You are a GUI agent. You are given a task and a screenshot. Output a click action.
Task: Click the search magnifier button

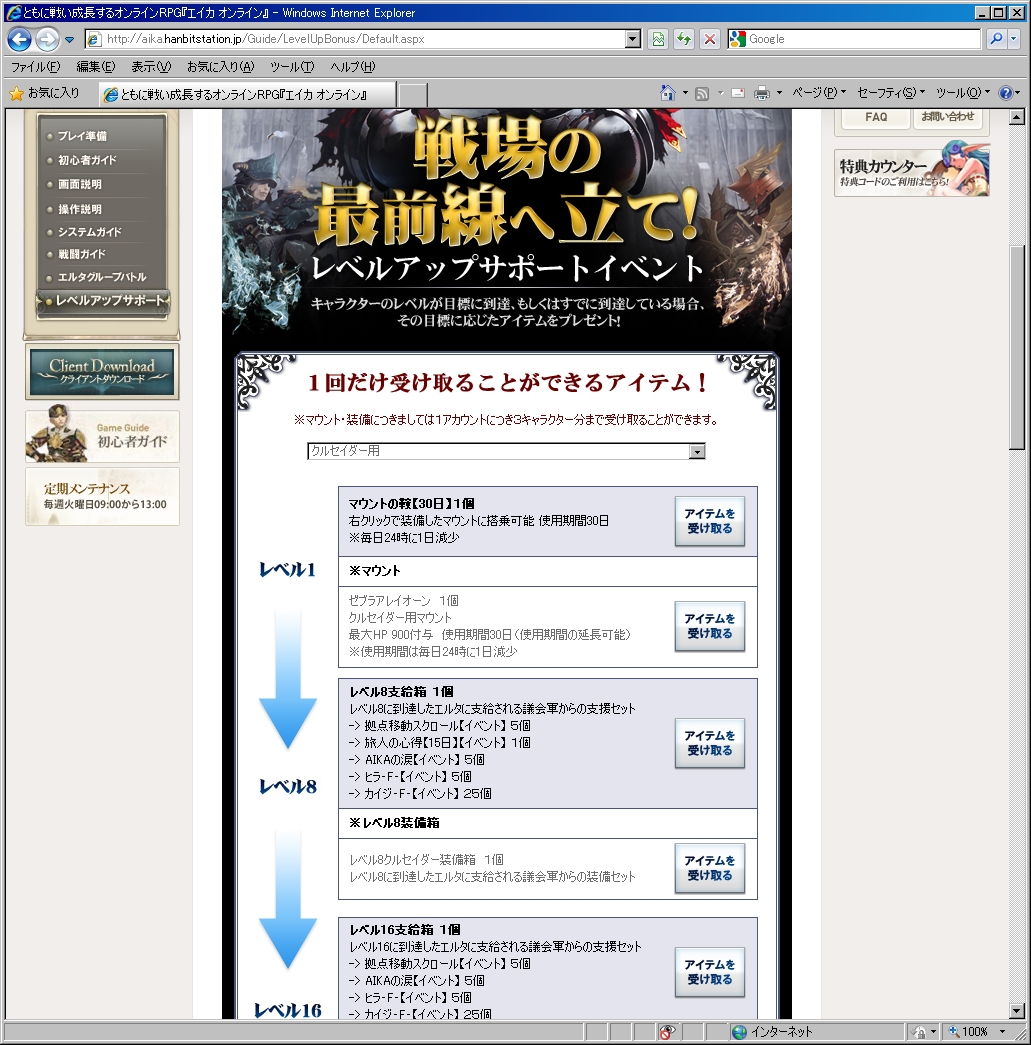(x=996, y=39)
